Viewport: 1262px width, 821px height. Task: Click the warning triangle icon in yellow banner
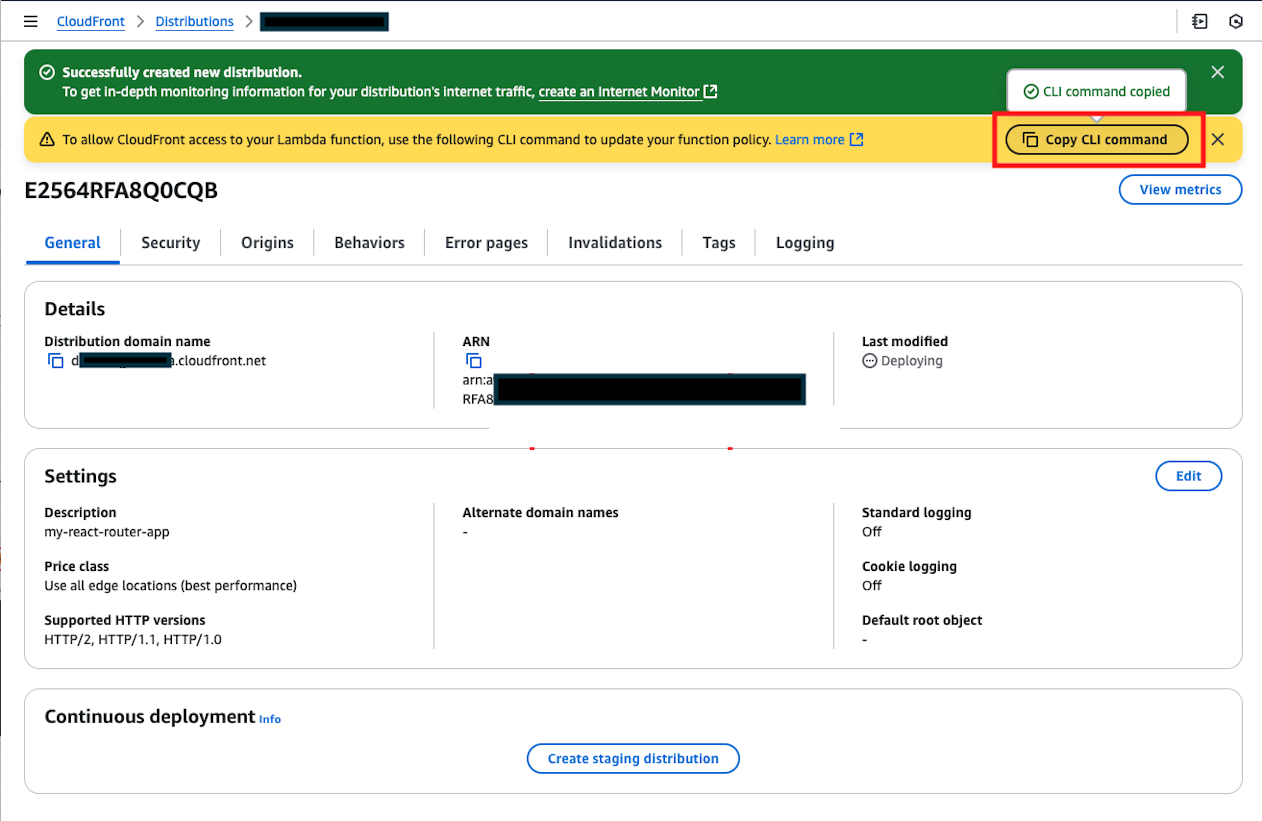47,140
